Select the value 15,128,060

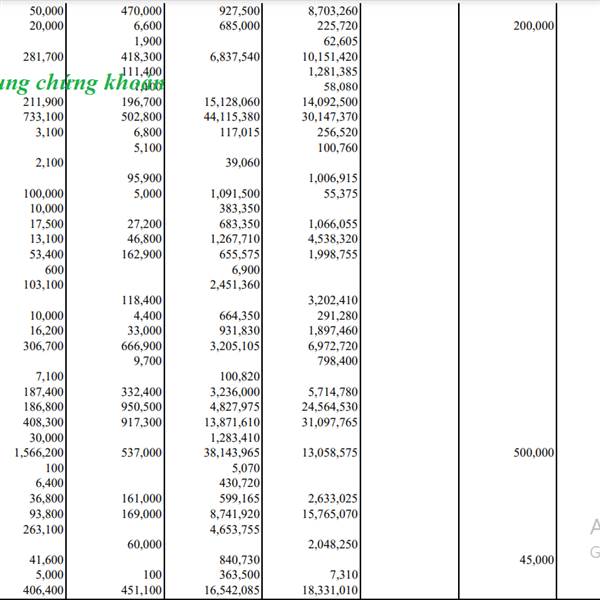[x=232, y=102]
